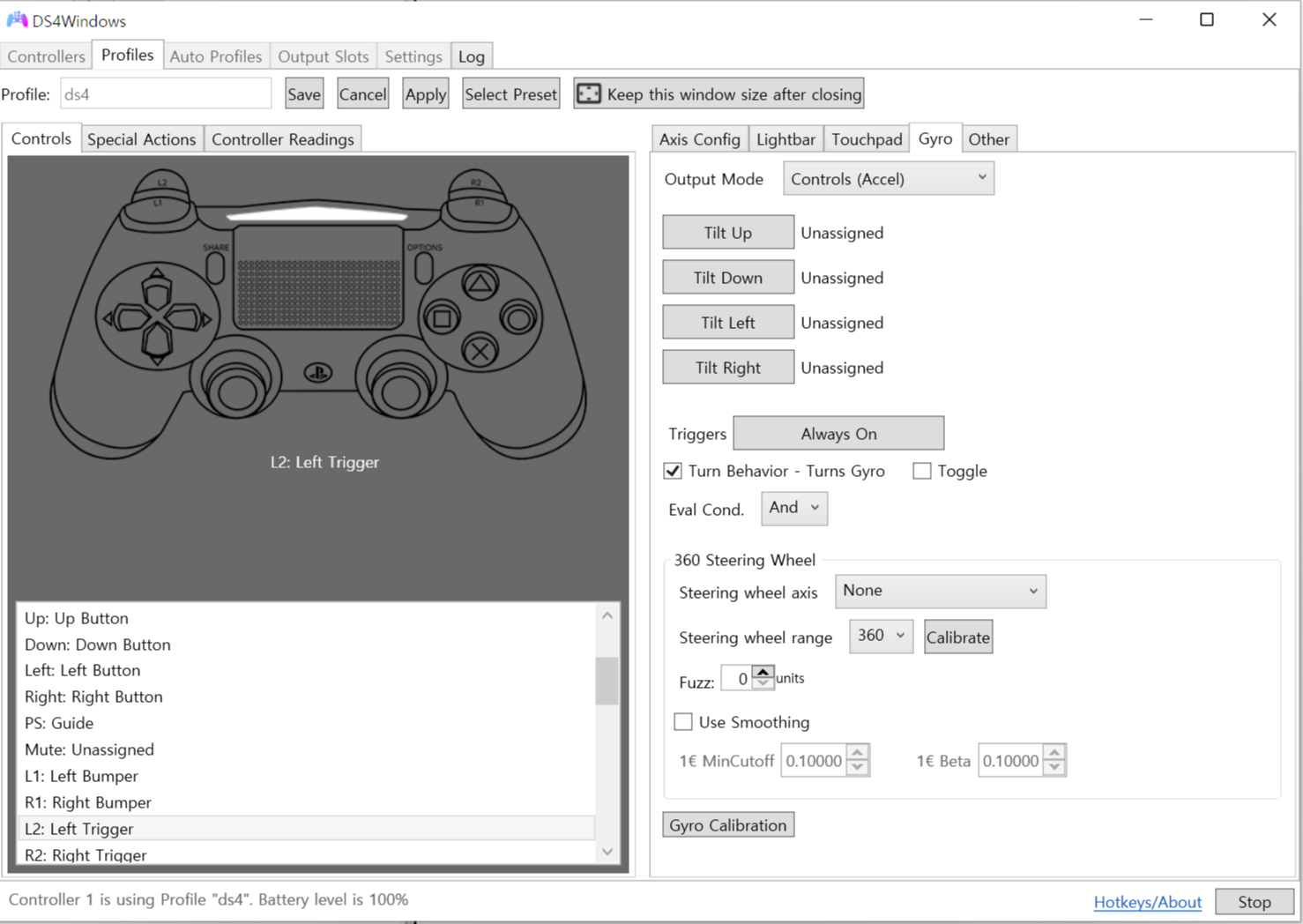This screenshot has width=1303, height=924.
Task: Click the Circle button on controller image
Action: (518, 317)
